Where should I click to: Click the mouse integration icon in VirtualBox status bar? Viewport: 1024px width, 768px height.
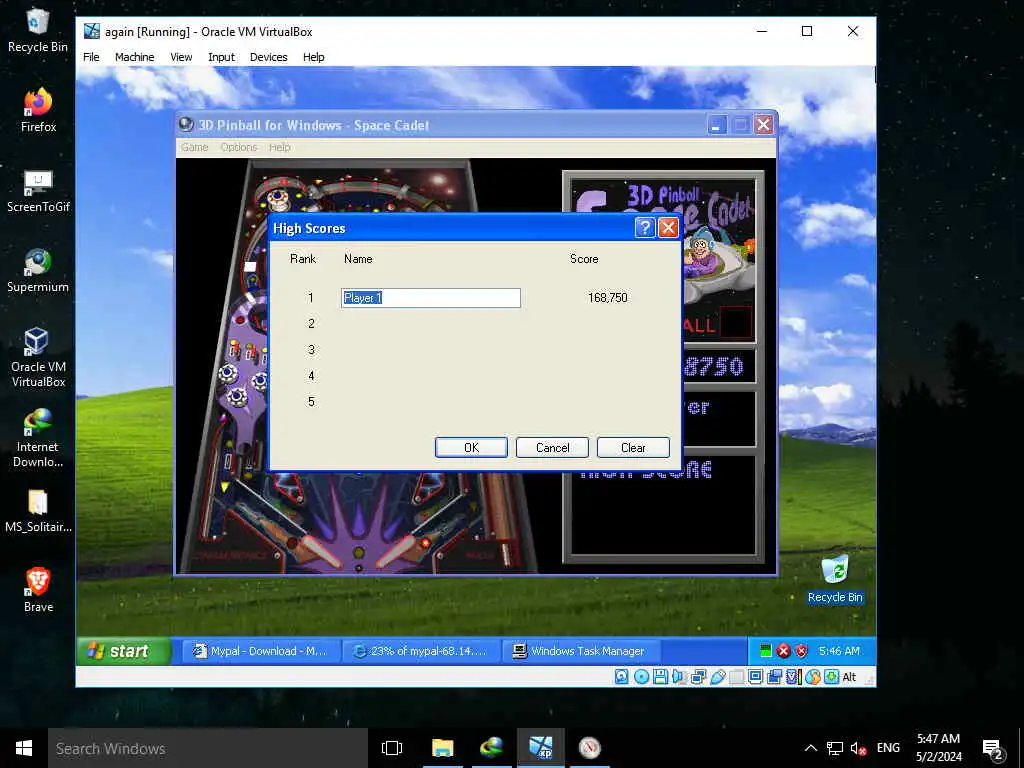pyautogui.click(x=812, y=677)
